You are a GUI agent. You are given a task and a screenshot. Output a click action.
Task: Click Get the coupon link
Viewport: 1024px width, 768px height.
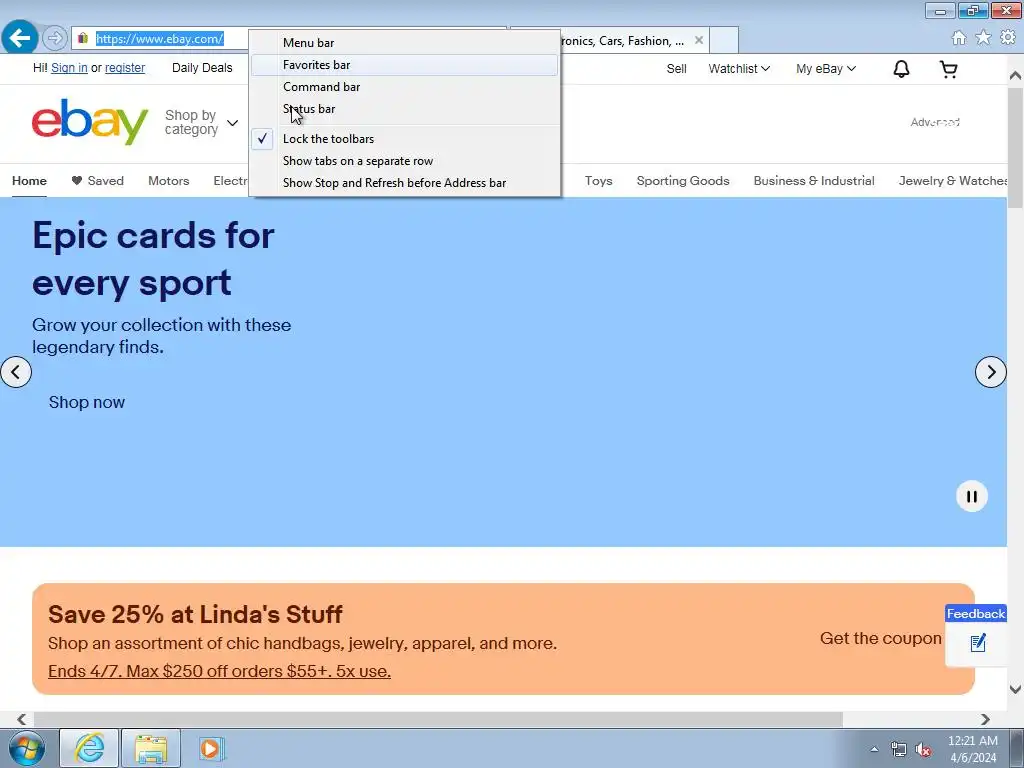pos(881,638)
